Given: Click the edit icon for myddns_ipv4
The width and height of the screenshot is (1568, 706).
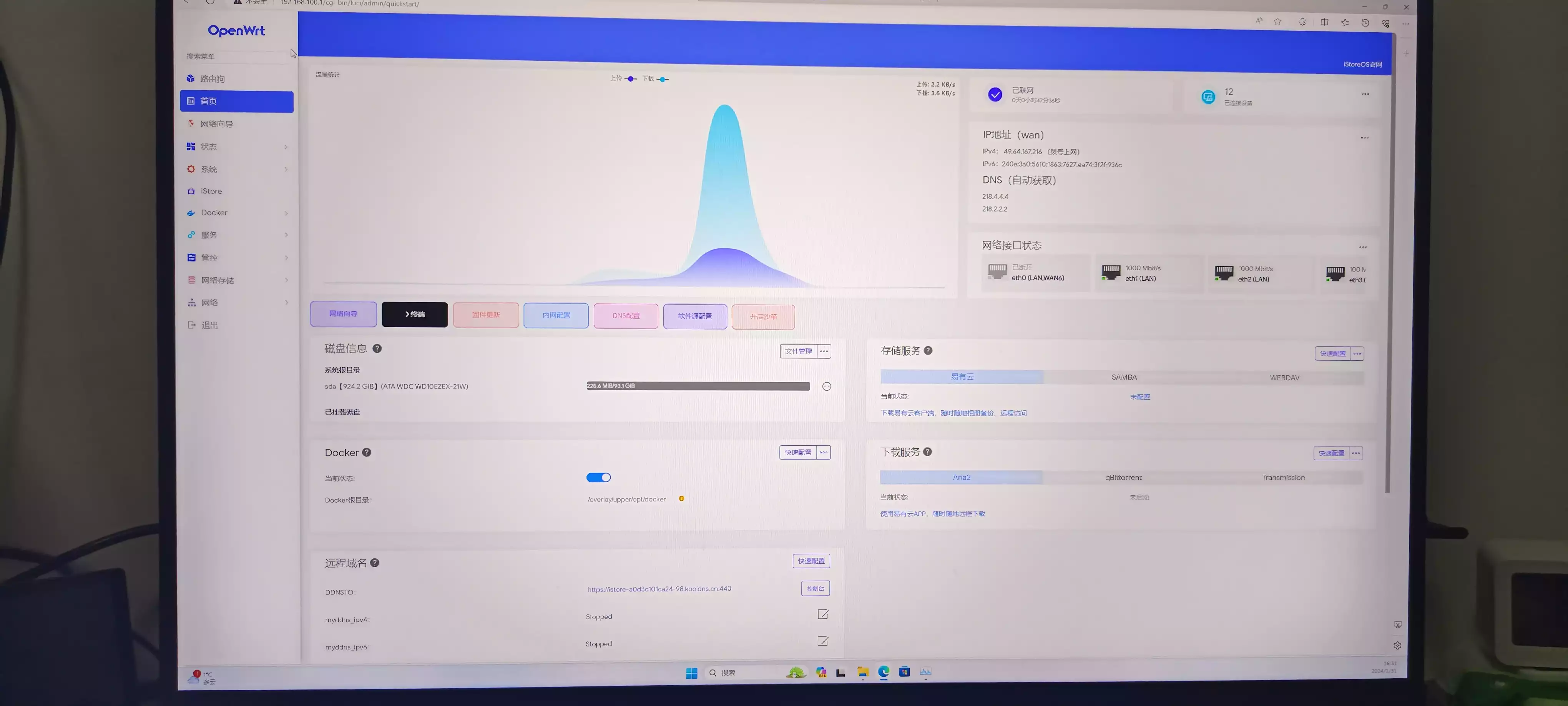Looking at the screenshot, I should (822, 614).
